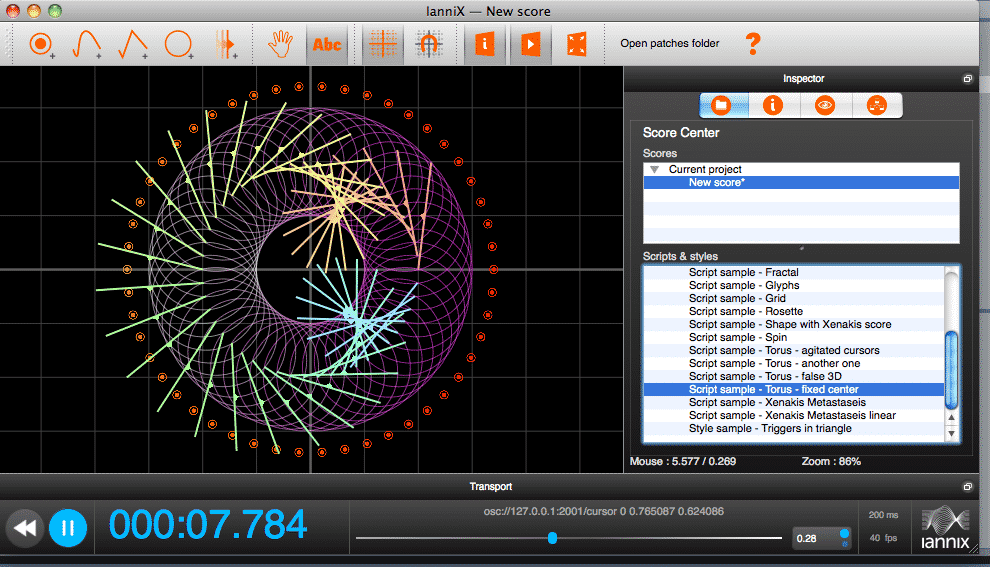Click the playback speed slider handle
Image resolution: width=990 pixels, height=567 pixels.
(x=552, y=538)
